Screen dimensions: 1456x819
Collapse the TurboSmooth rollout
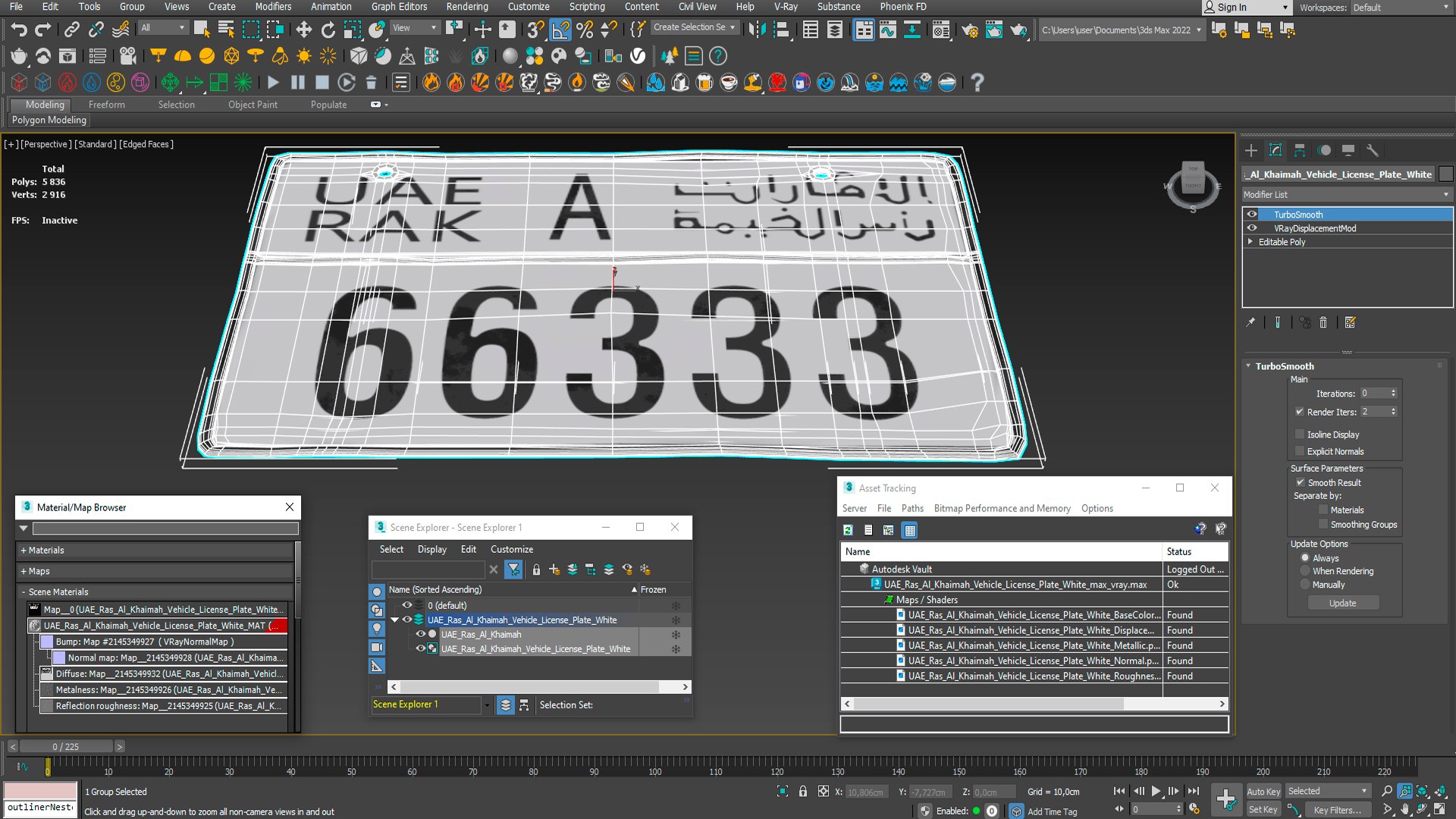[1248, 366]
